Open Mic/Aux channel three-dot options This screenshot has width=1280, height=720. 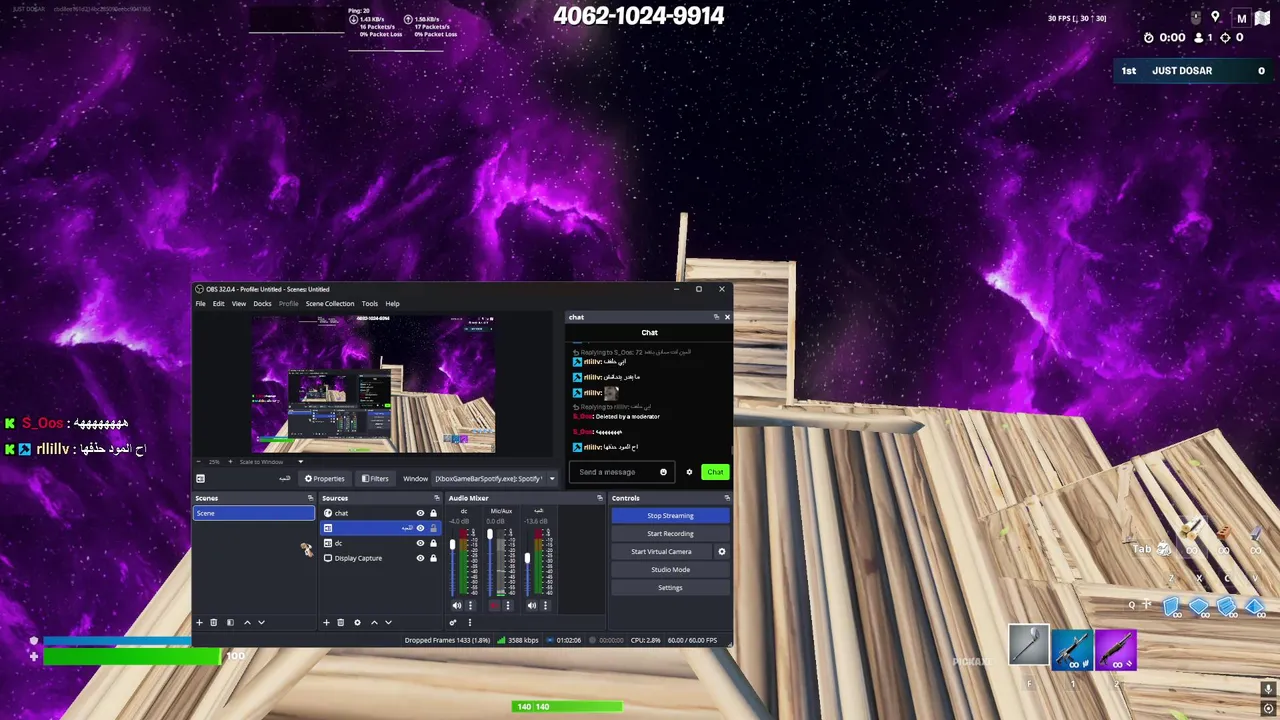pyautogui.click(x=507, y=605)
